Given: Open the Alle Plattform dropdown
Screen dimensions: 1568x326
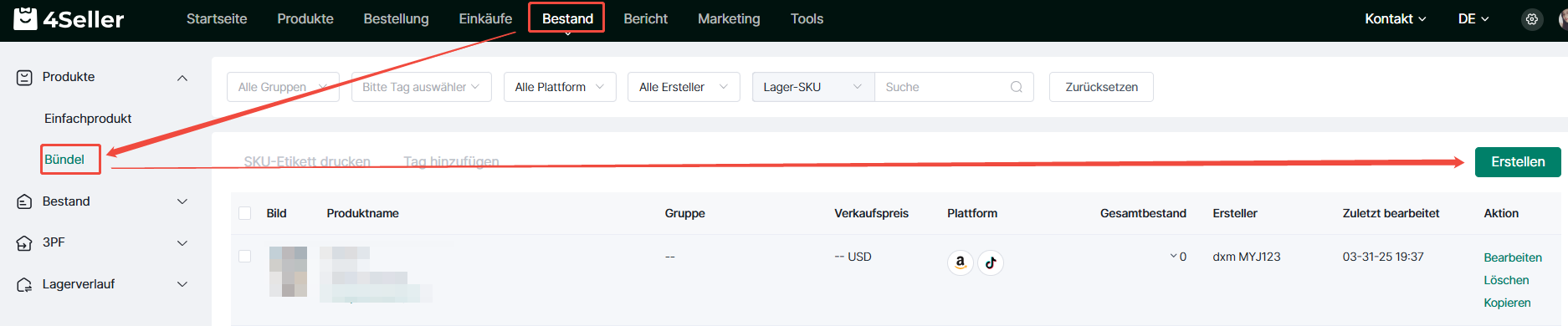Looking at the screenshot, I should pyautogui.click(x=560, y=87).
